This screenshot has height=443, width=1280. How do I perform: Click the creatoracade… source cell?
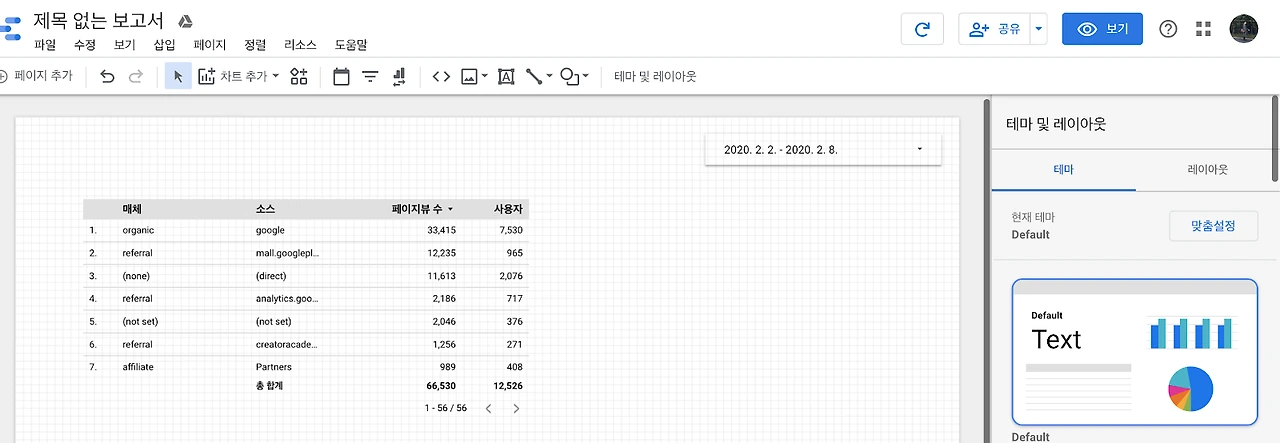(286, 344)
